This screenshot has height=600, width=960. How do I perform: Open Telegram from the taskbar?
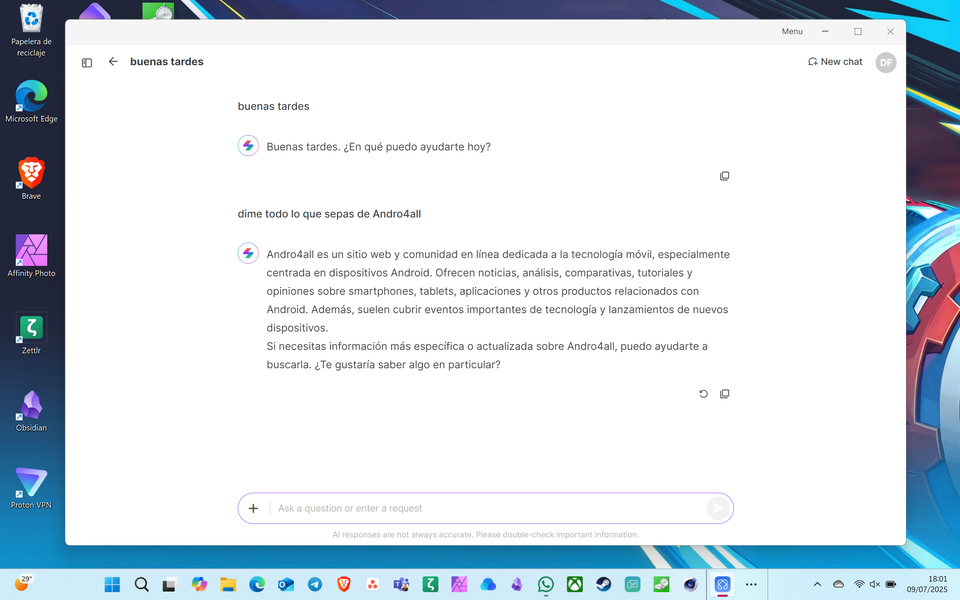tap(315, 585)
